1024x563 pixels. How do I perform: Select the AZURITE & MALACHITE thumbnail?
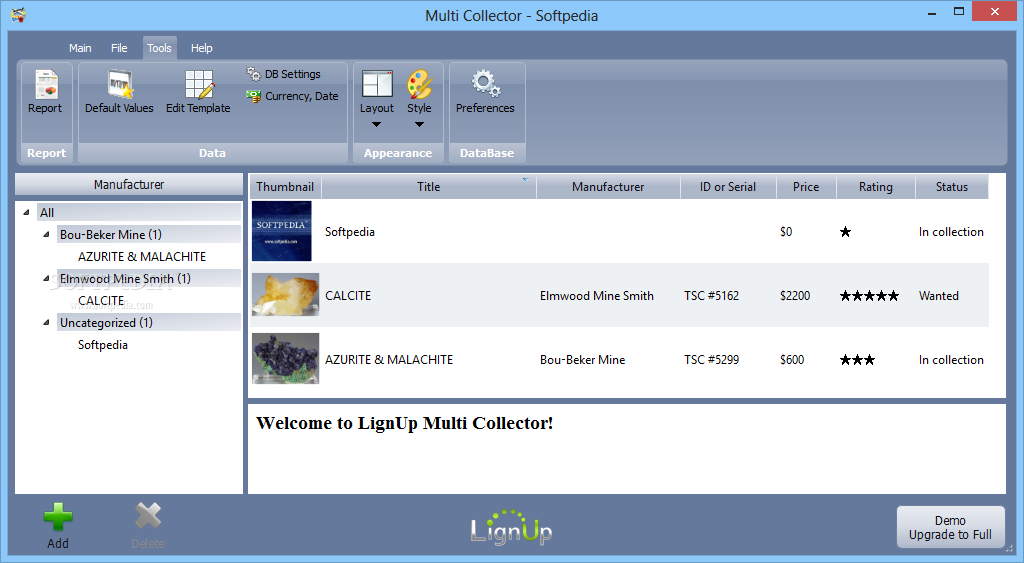point(285,359)
